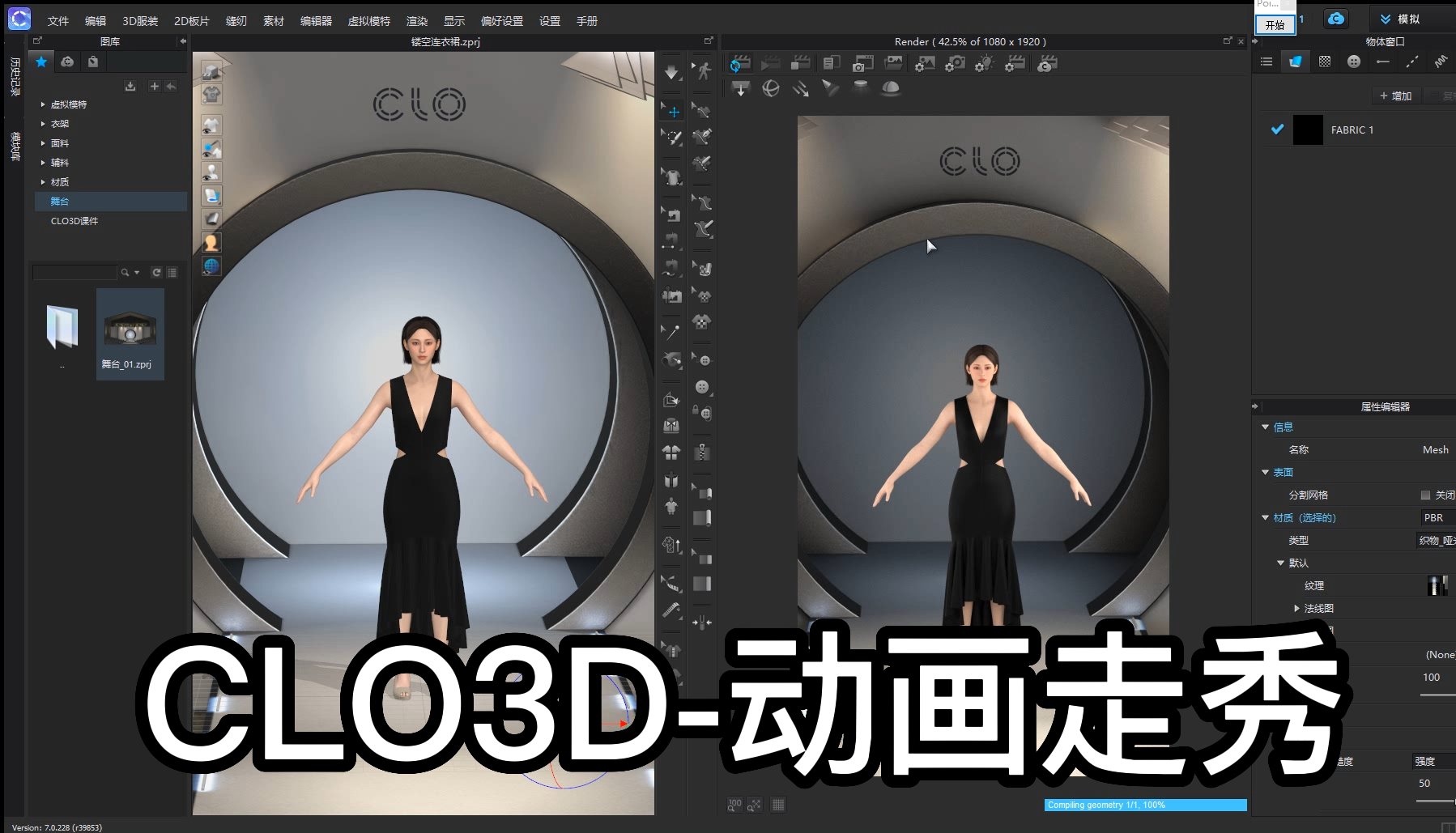The height and width of the screenshot is (833, 1456).
Task: Click the final render play clapperboard icon
Action: [x=770, y=63]
